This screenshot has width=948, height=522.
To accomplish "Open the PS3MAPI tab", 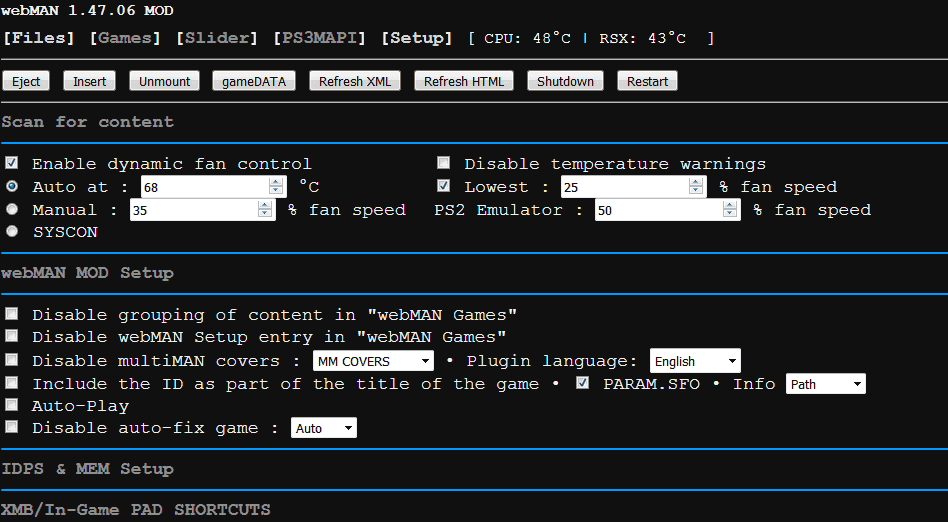I will (319, 38).
